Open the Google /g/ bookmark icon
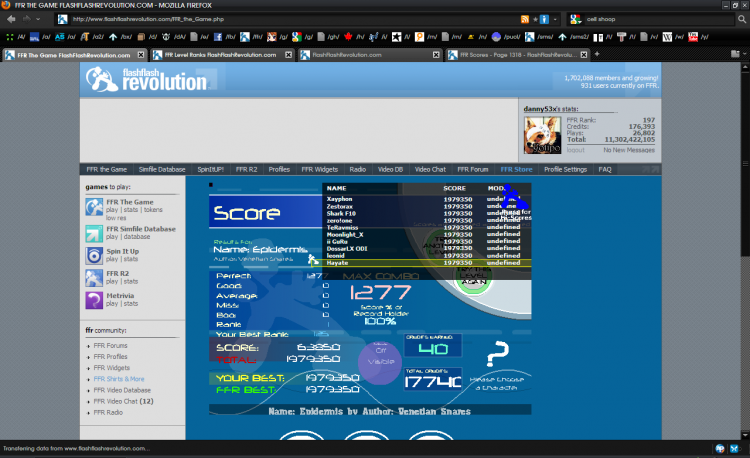750x458 pixels. click(297, 37)
